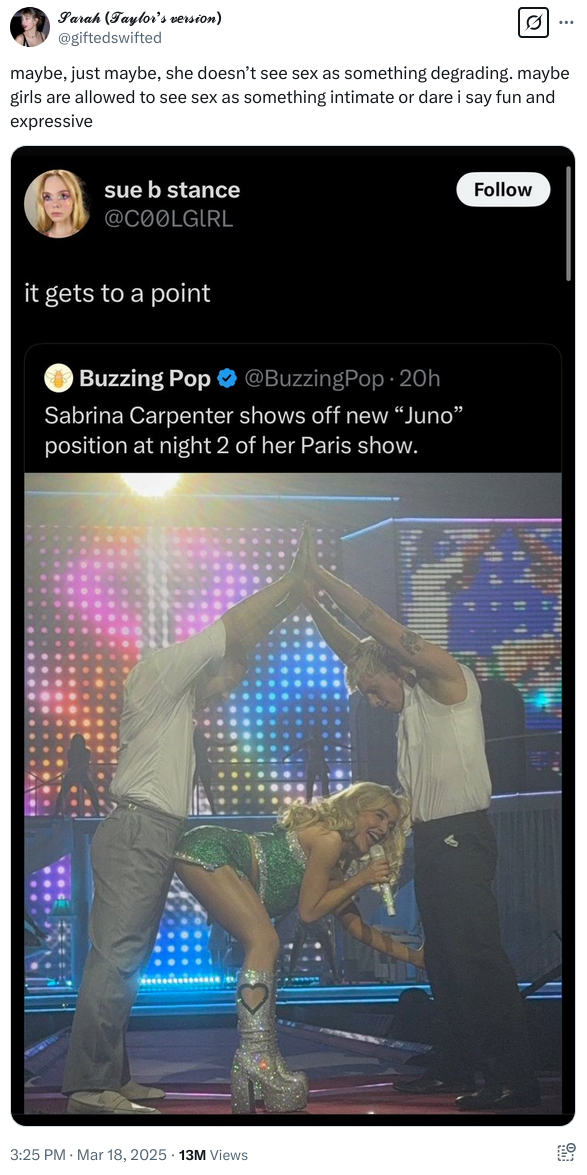Click Sarah's profile avatar
Screen dimensions: 587x1175
pyautogui.click(x=29, y=27)
